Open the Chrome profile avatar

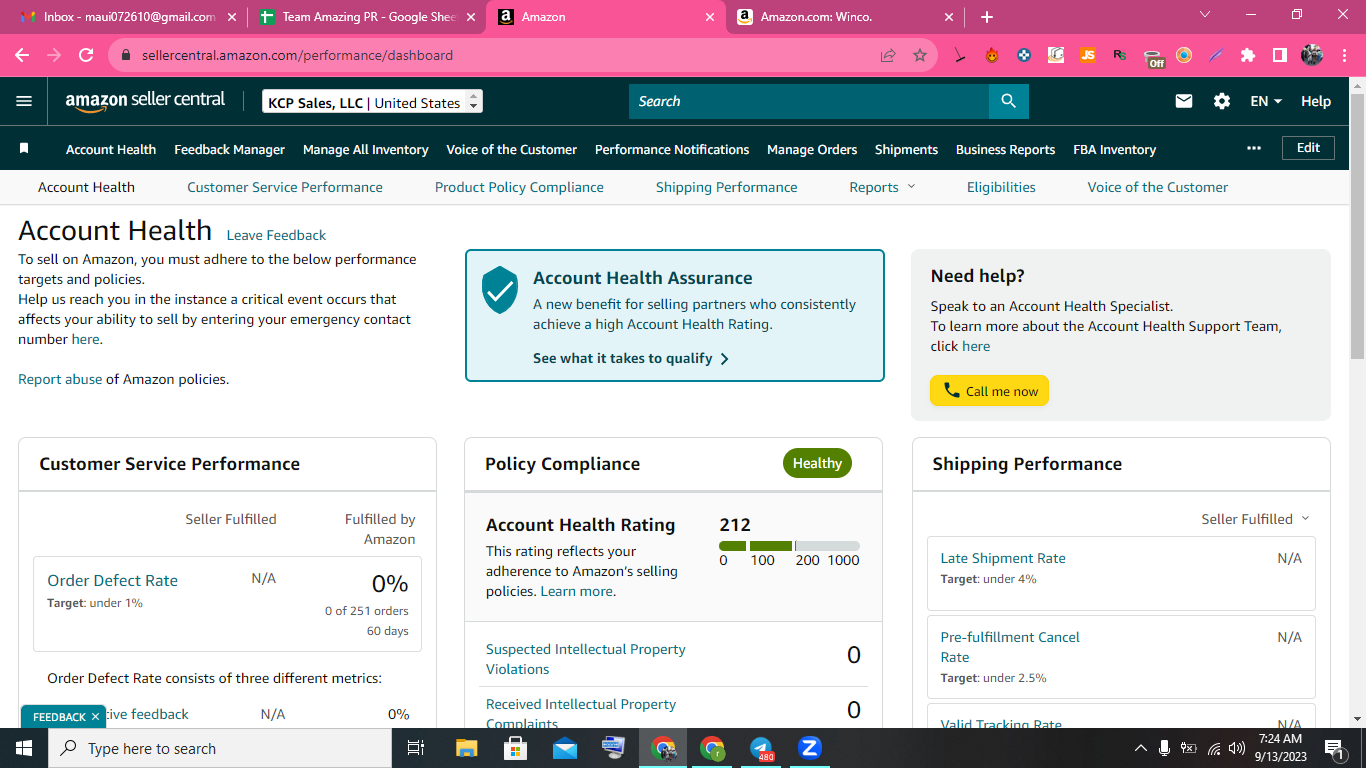(x=1312, y=56)
